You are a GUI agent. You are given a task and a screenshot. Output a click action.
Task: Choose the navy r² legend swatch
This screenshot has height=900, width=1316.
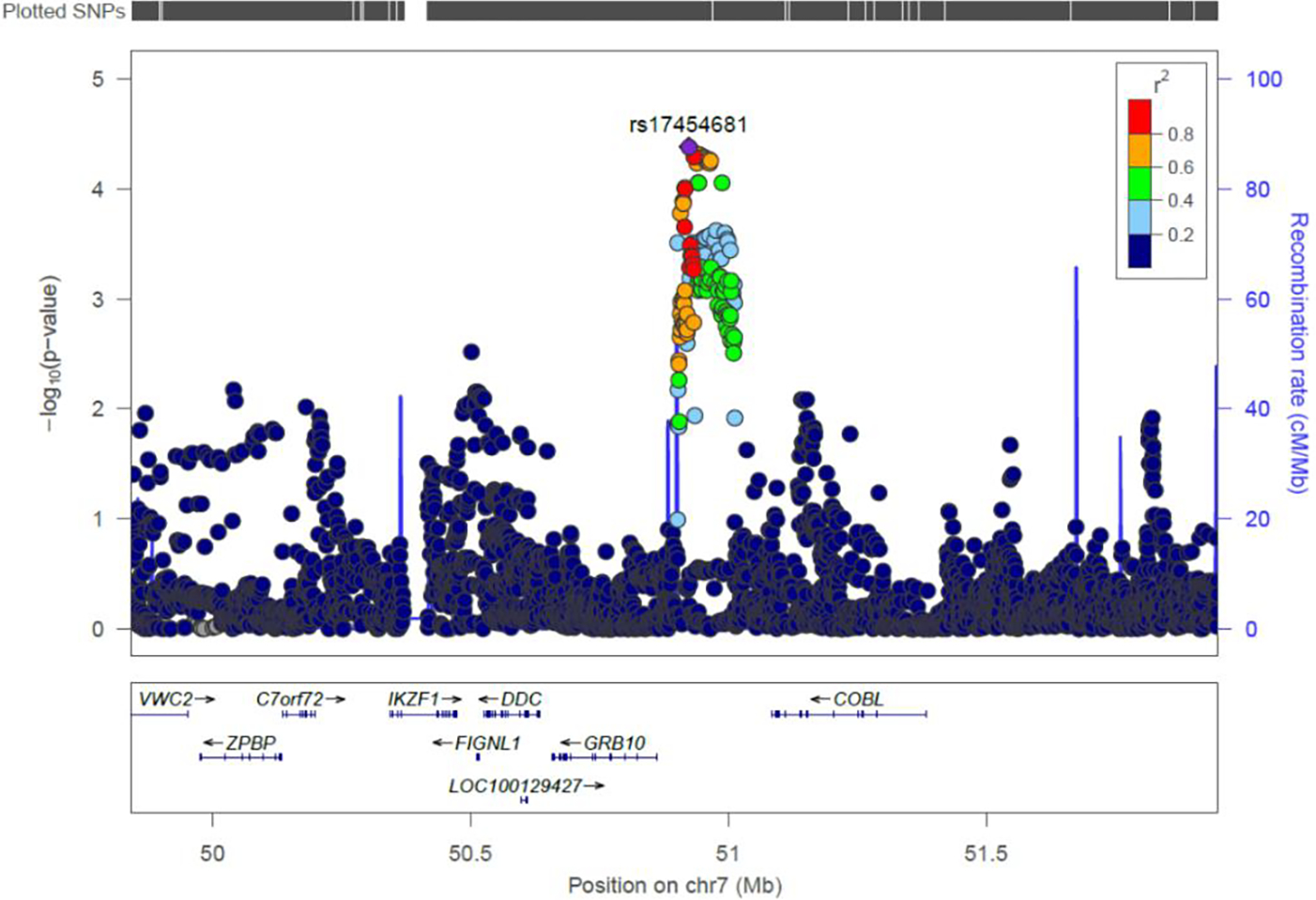click(x=1140, y=251)
